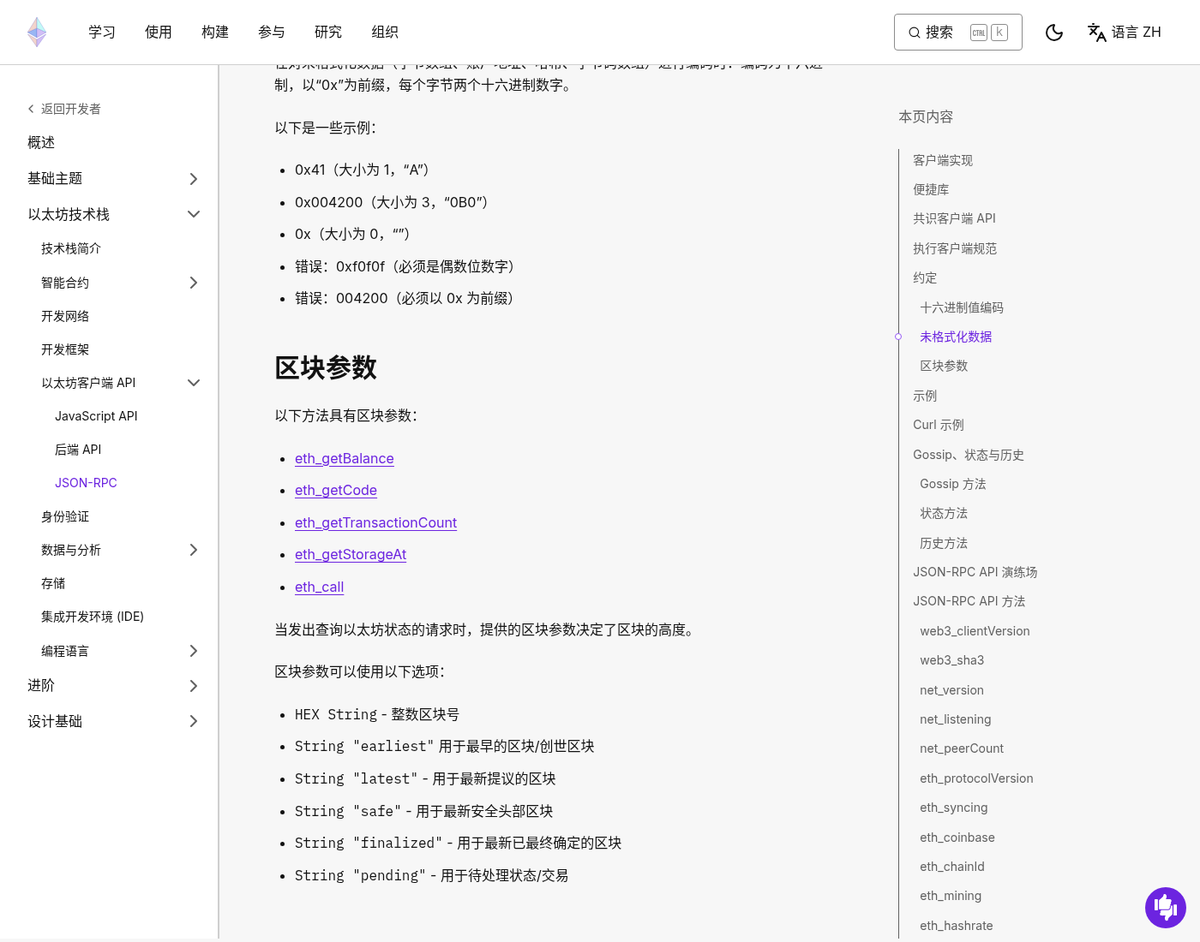Follow the eth_getBalance link
Screen dimensions: 1200x942
click(344, 458)
